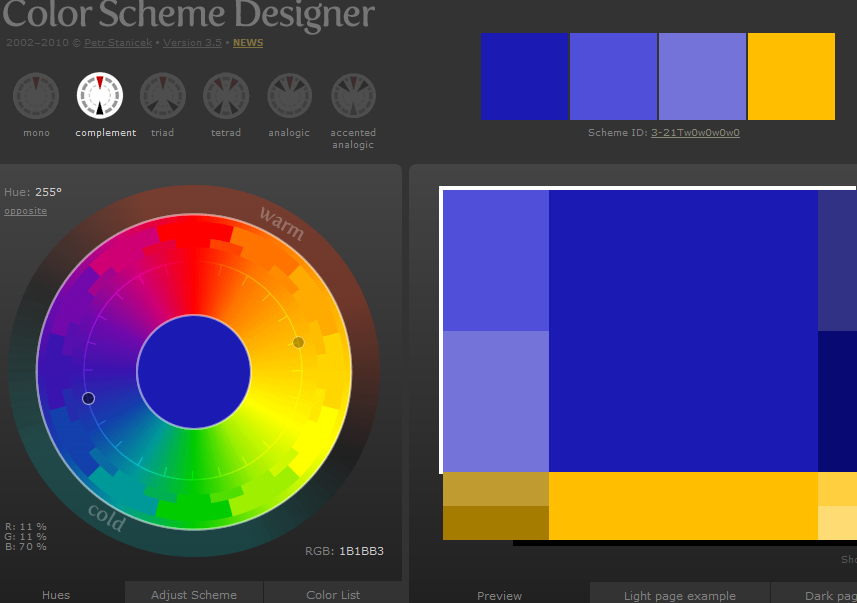This screenshot has height=603, width=857.
Task: Click the orange swatch in the scheme preview
Action: [790, 76]
